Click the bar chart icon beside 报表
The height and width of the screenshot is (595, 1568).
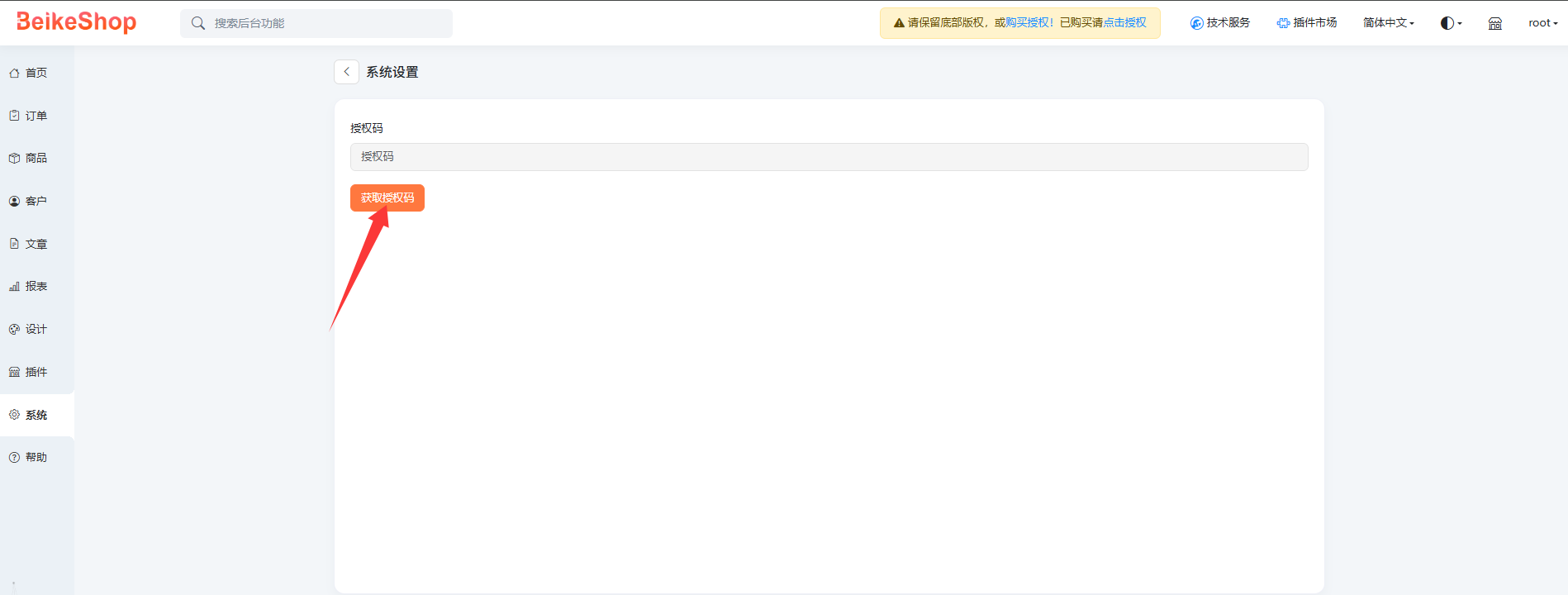point(14,286)
